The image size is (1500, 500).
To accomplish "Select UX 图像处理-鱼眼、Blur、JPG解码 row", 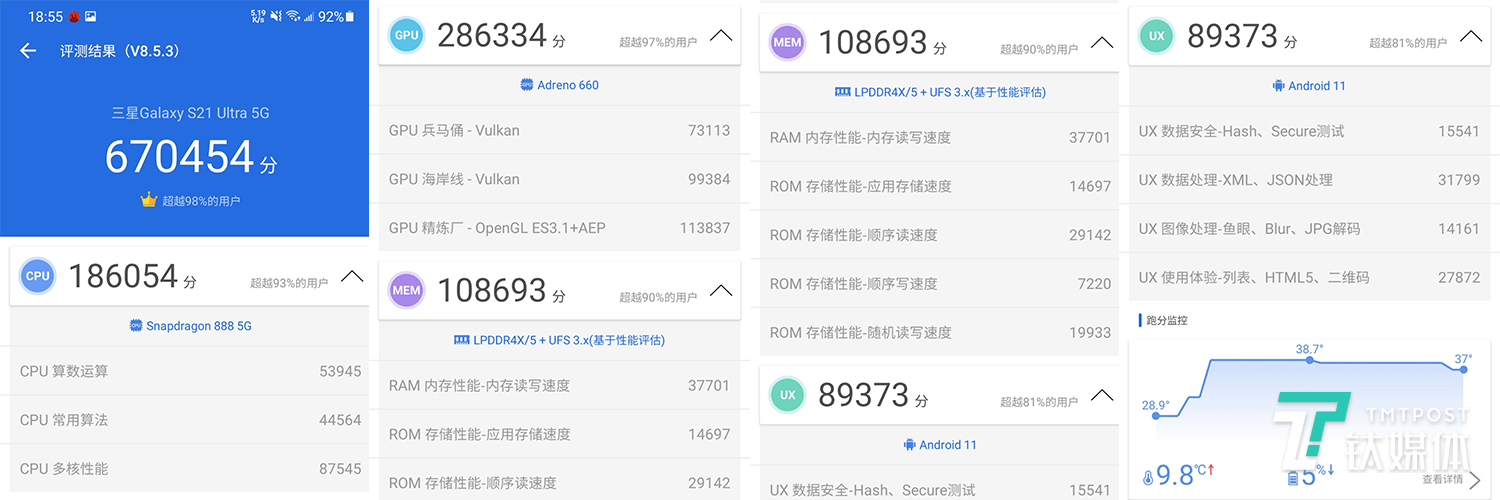I will click(1309, 229).
